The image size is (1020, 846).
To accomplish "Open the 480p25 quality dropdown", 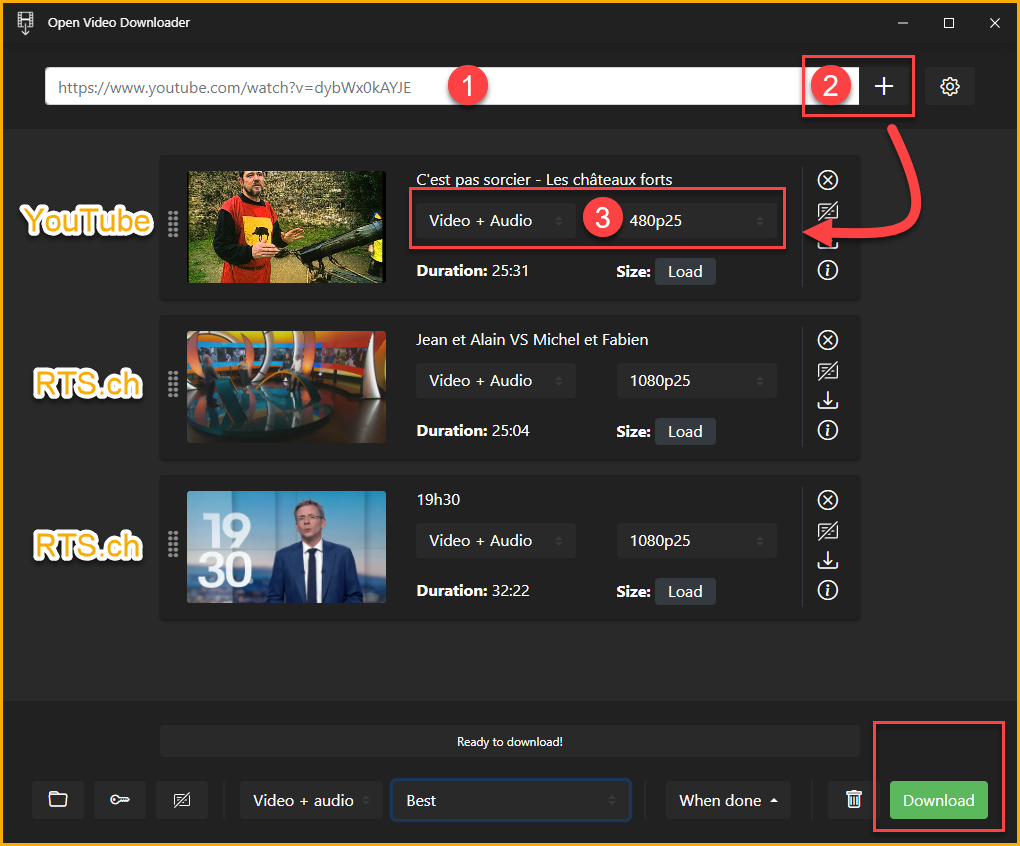I will click(x=697, y=221).
